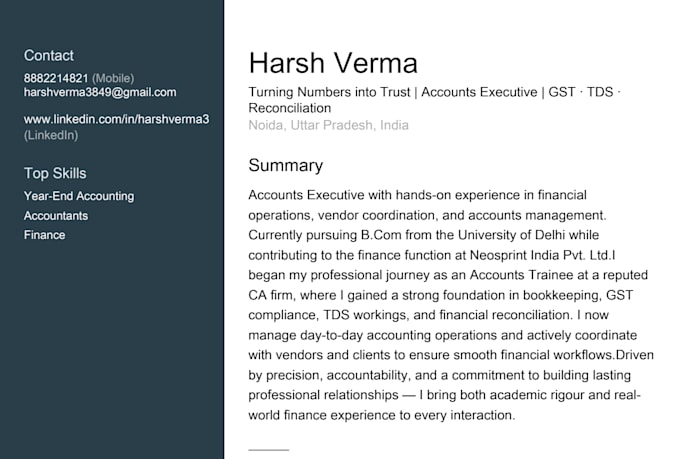The height and width of the screenshot is (459, 680).
Task: Click the harshverma3849@gmail.com email address
Action: coord(100,92)
